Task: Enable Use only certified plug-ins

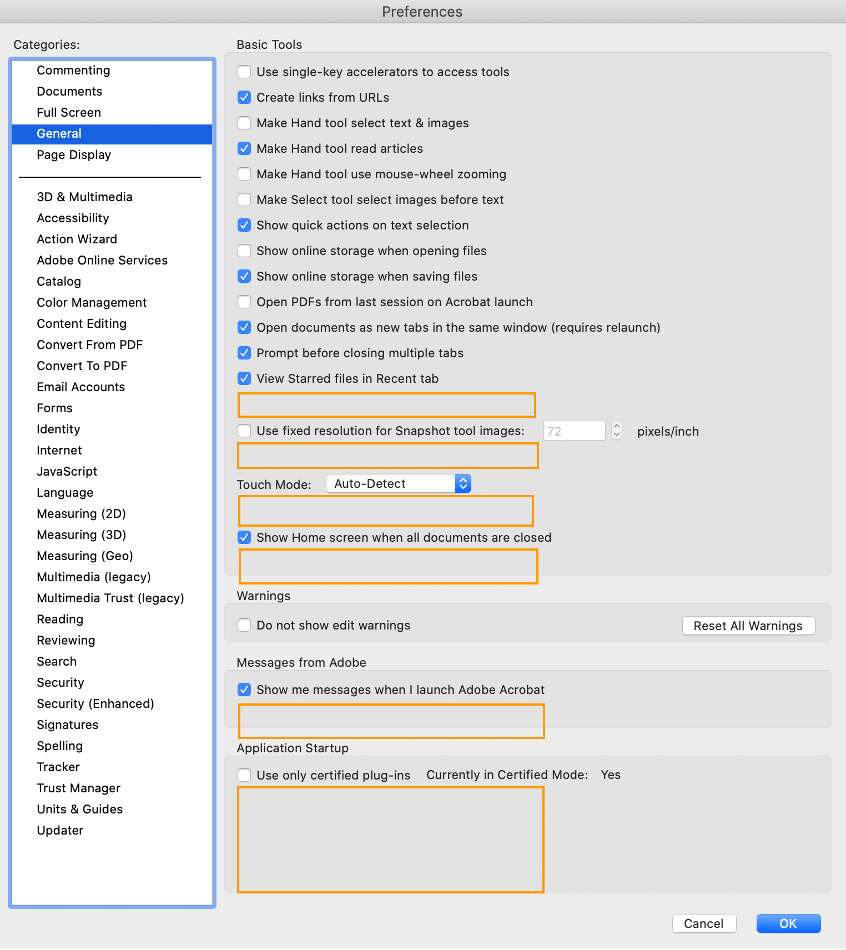Action: [244, 774]
